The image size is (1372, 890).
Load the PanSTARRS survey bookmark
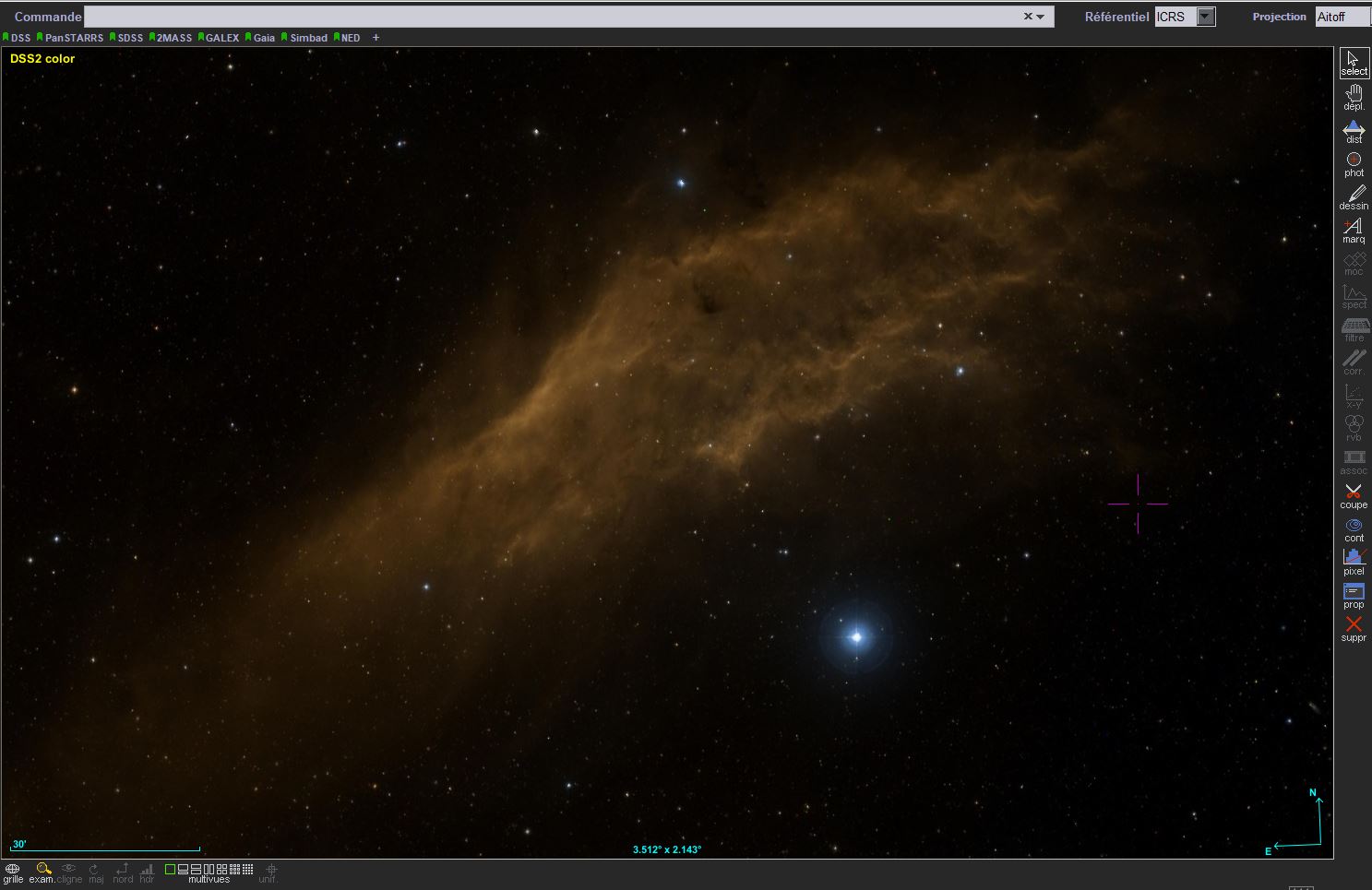point(73,38)
